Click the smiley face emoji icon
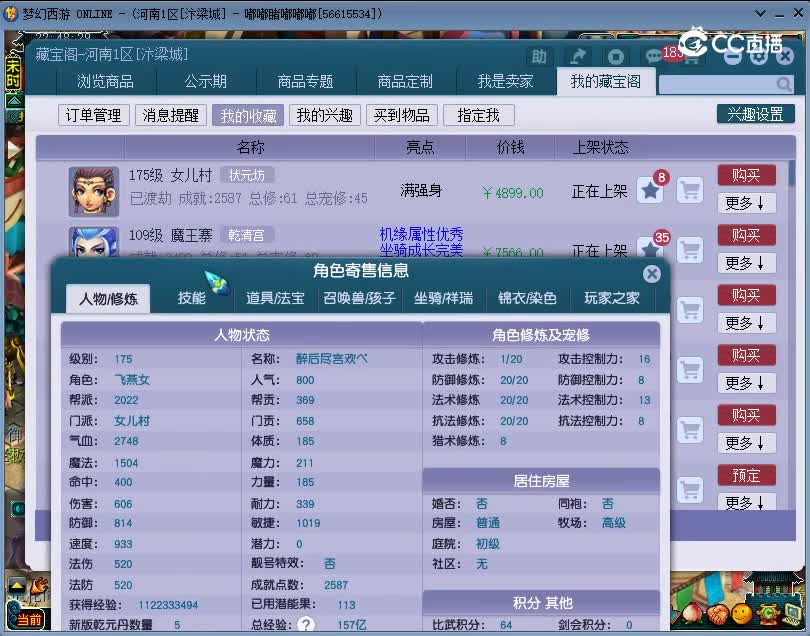Image resolution: width=810 pixels, height=636 pixels. [x=741, y=613]
